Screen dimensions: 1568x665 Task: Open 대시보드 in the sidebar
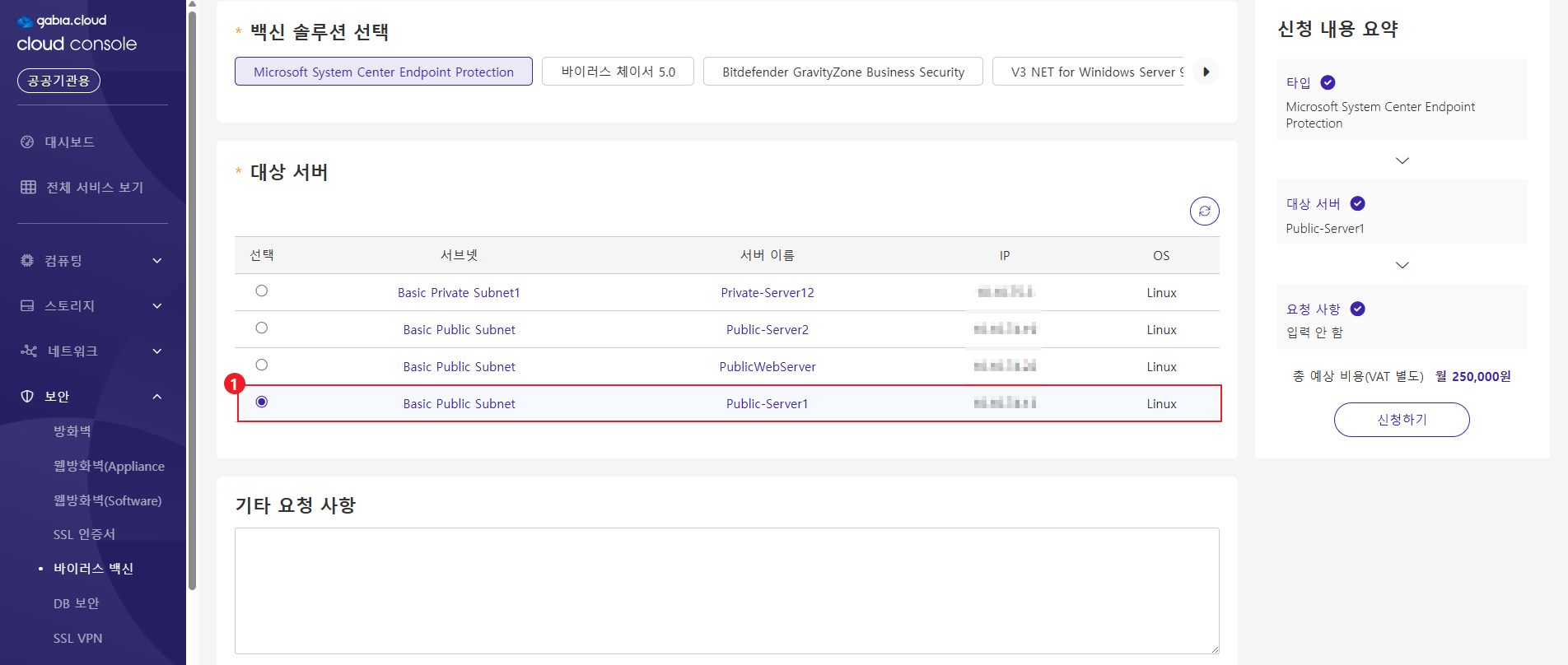(69, 142)
